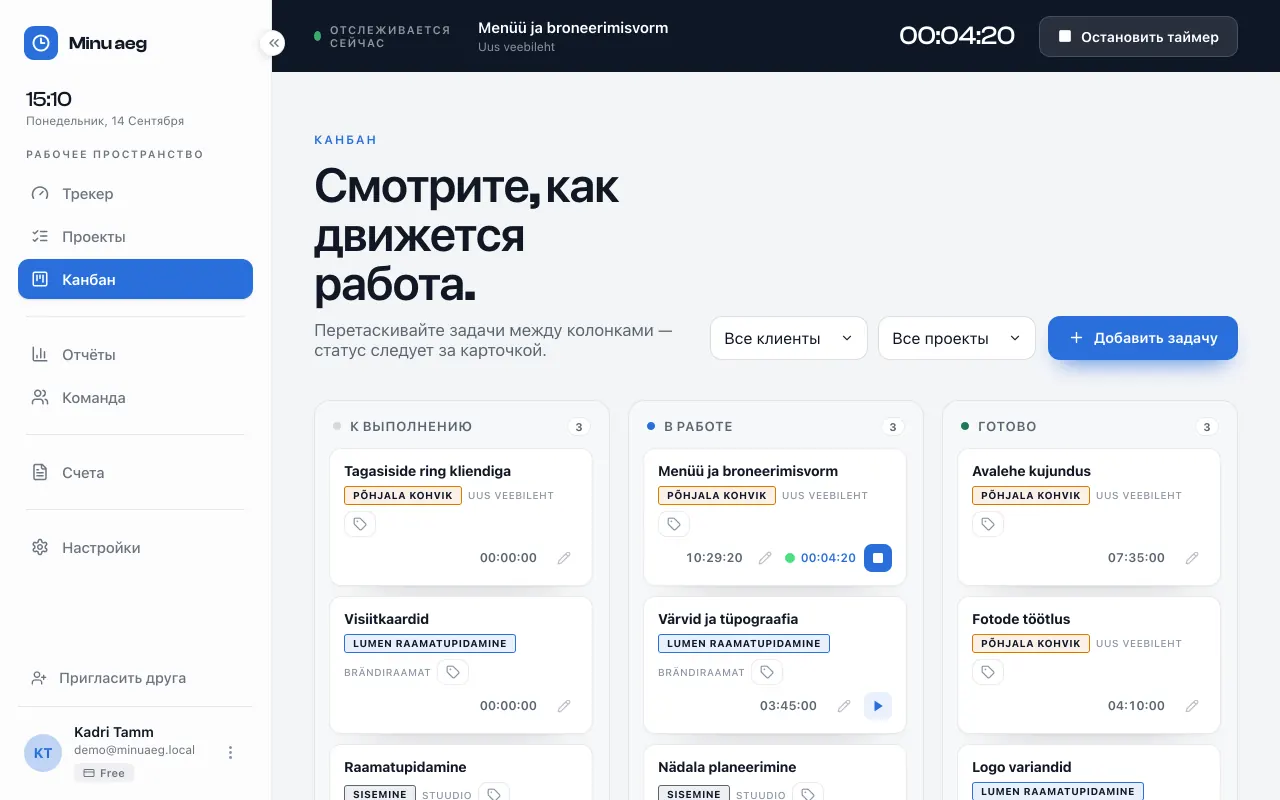This screenshot has width=1280, height=800.
Task: Edit time pencil on Visiitkaardid card
Action: pos(564,706)
